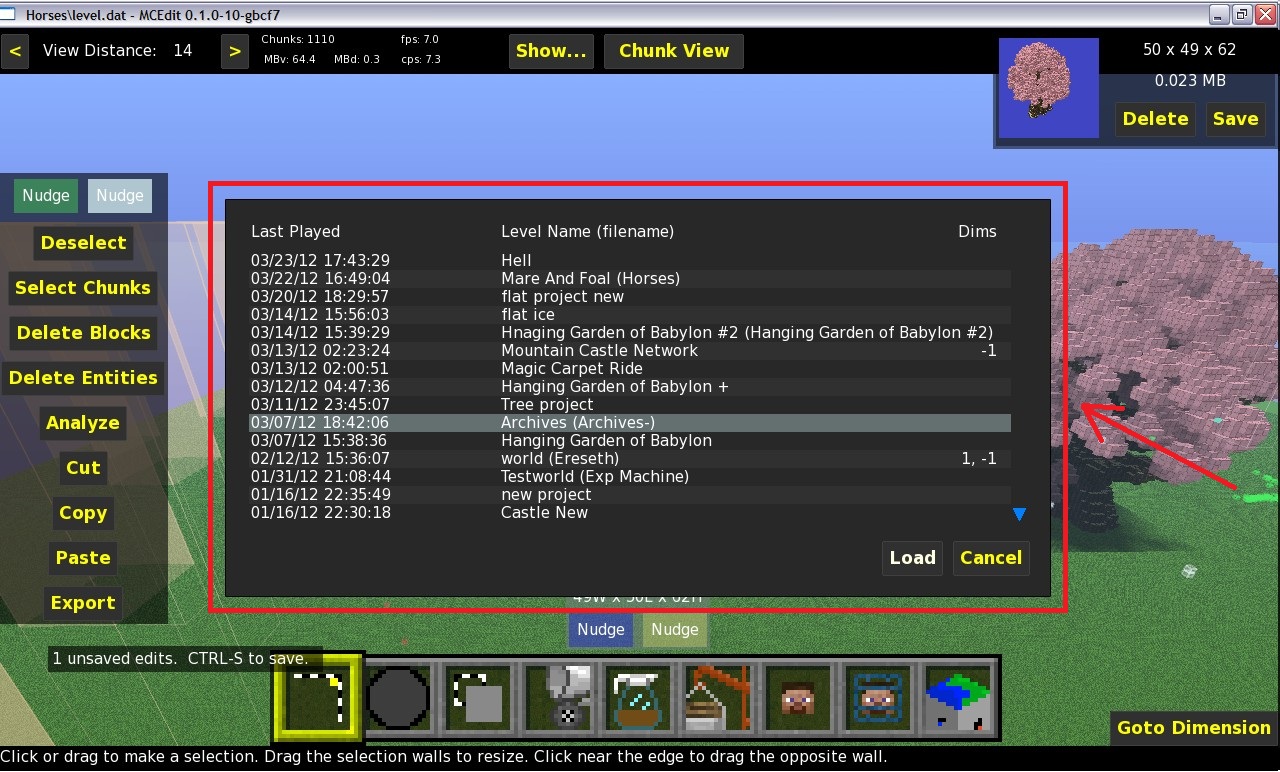Increase view distance with right arrow
The height and width of the screenshot is (772, 1280).
(234, 51)
